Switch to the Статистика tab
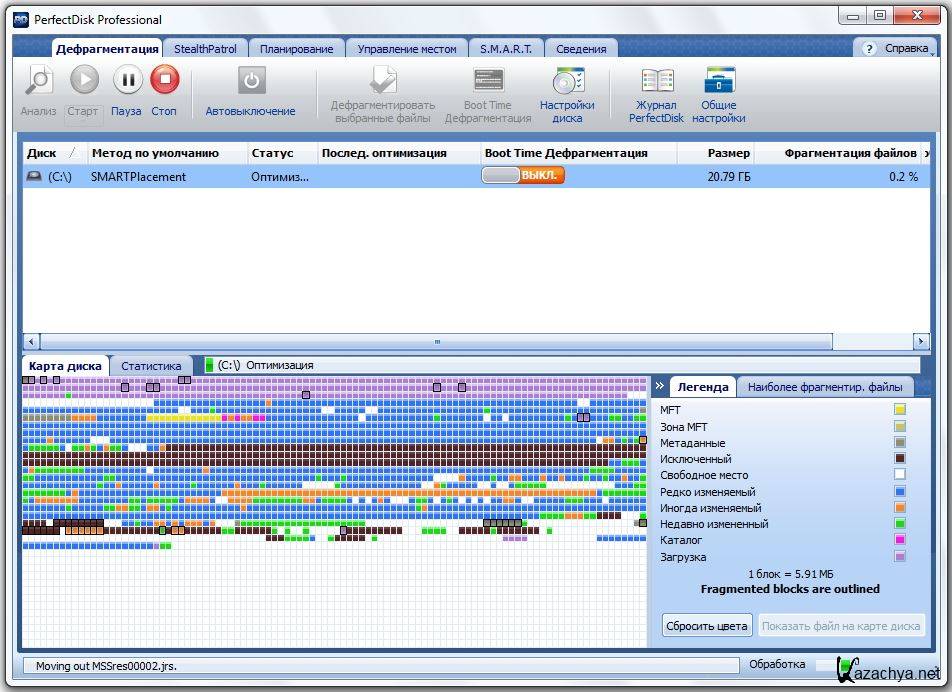This screenshot has width=952, height=692. [151, 366]
